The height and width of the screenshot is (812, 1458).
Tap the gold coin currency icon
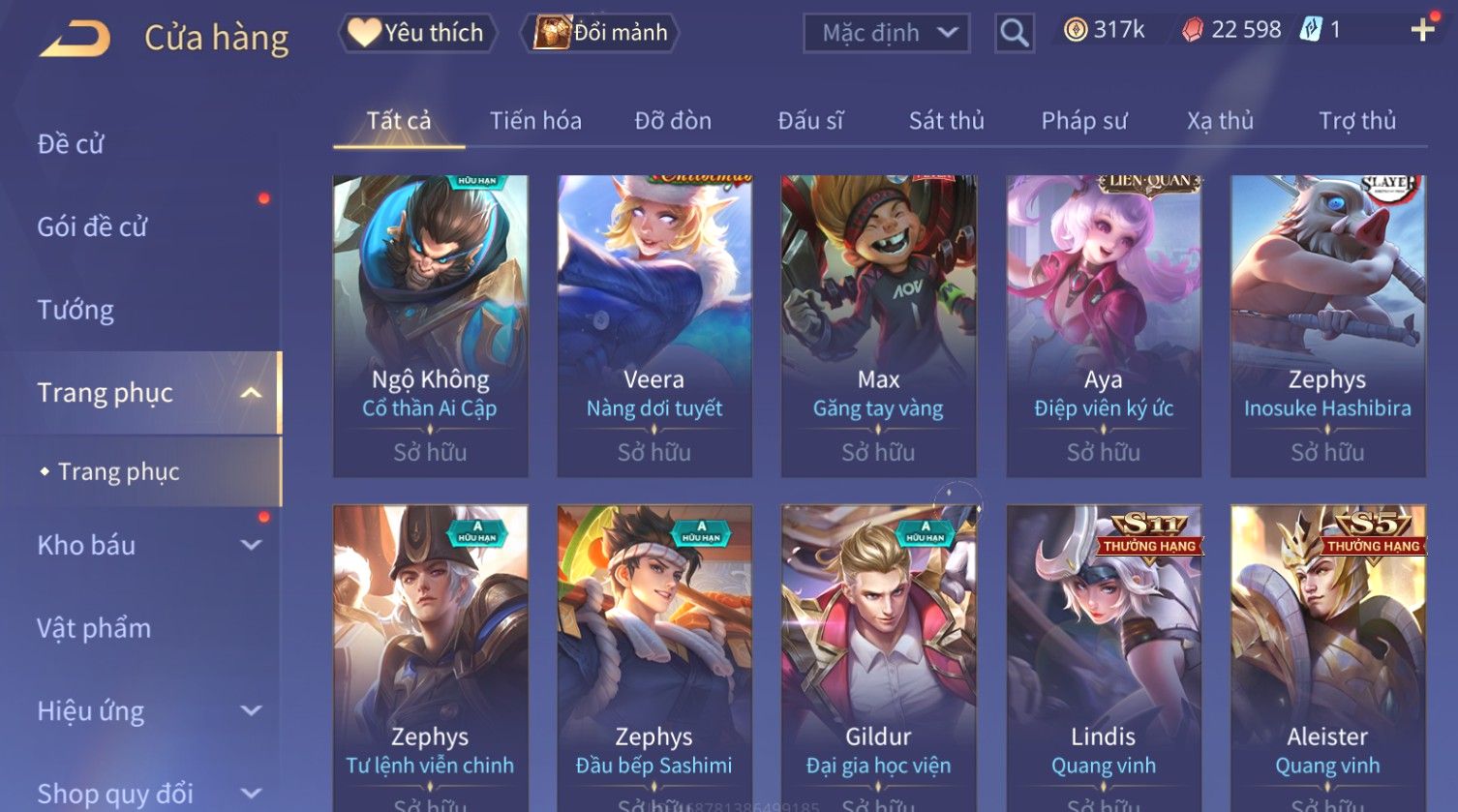(x=1075, y=30)
